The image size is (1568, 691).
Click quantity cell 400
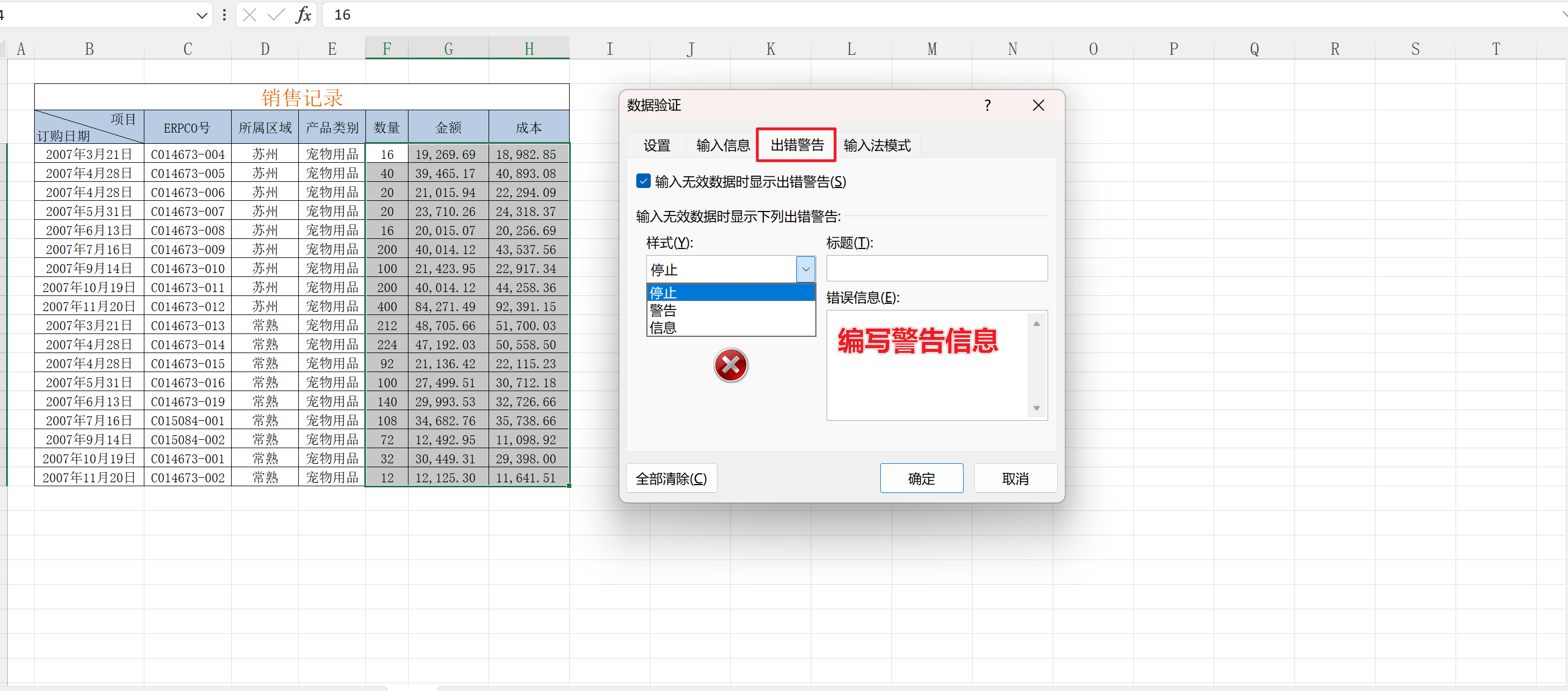click(387, 306)
